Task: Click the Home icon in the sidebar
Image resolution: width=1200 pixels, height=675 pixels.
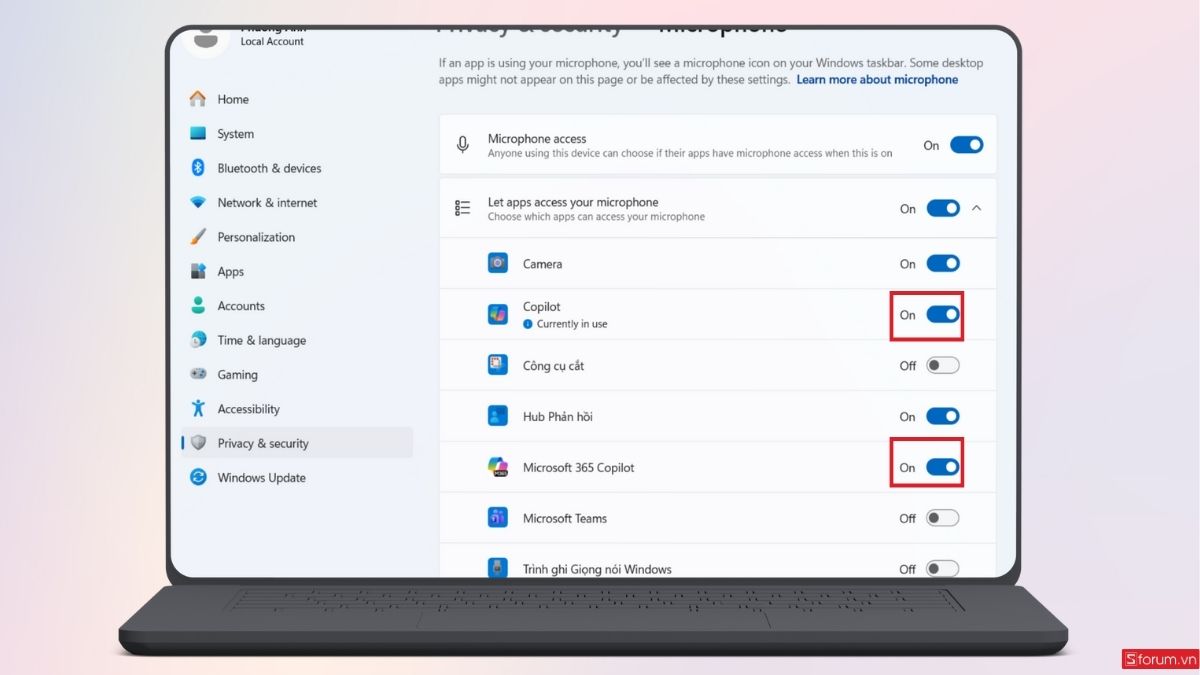Action: click(x=198, y=99)
